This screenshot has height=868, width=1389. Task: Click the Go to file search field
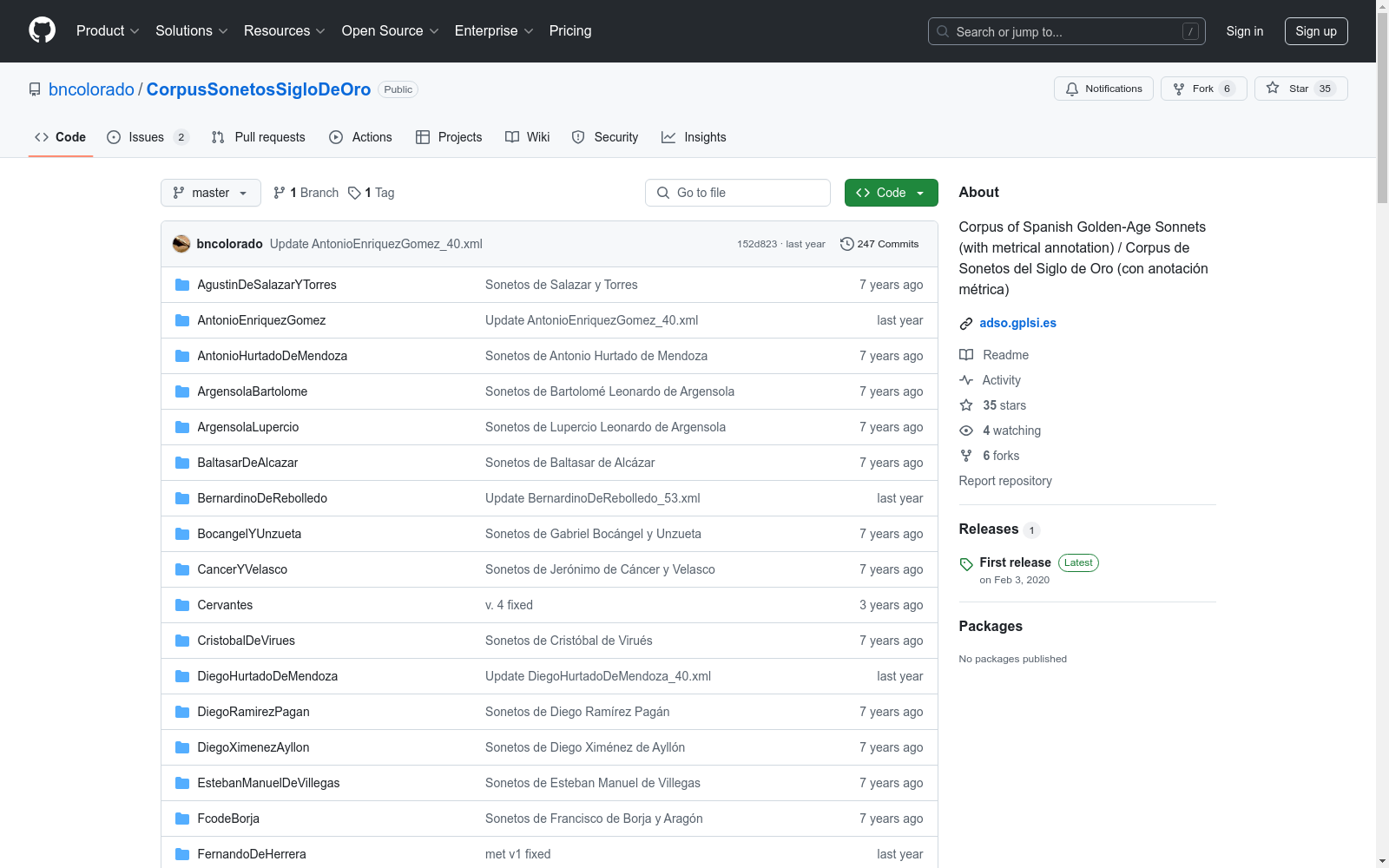point(738,193)
